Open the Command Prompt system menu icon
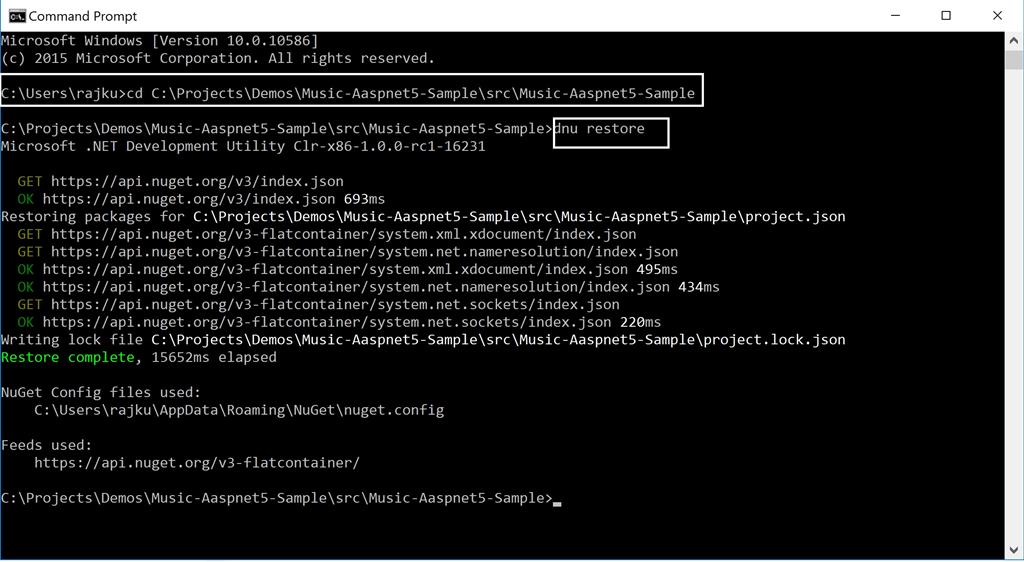 tap(17, 15)
